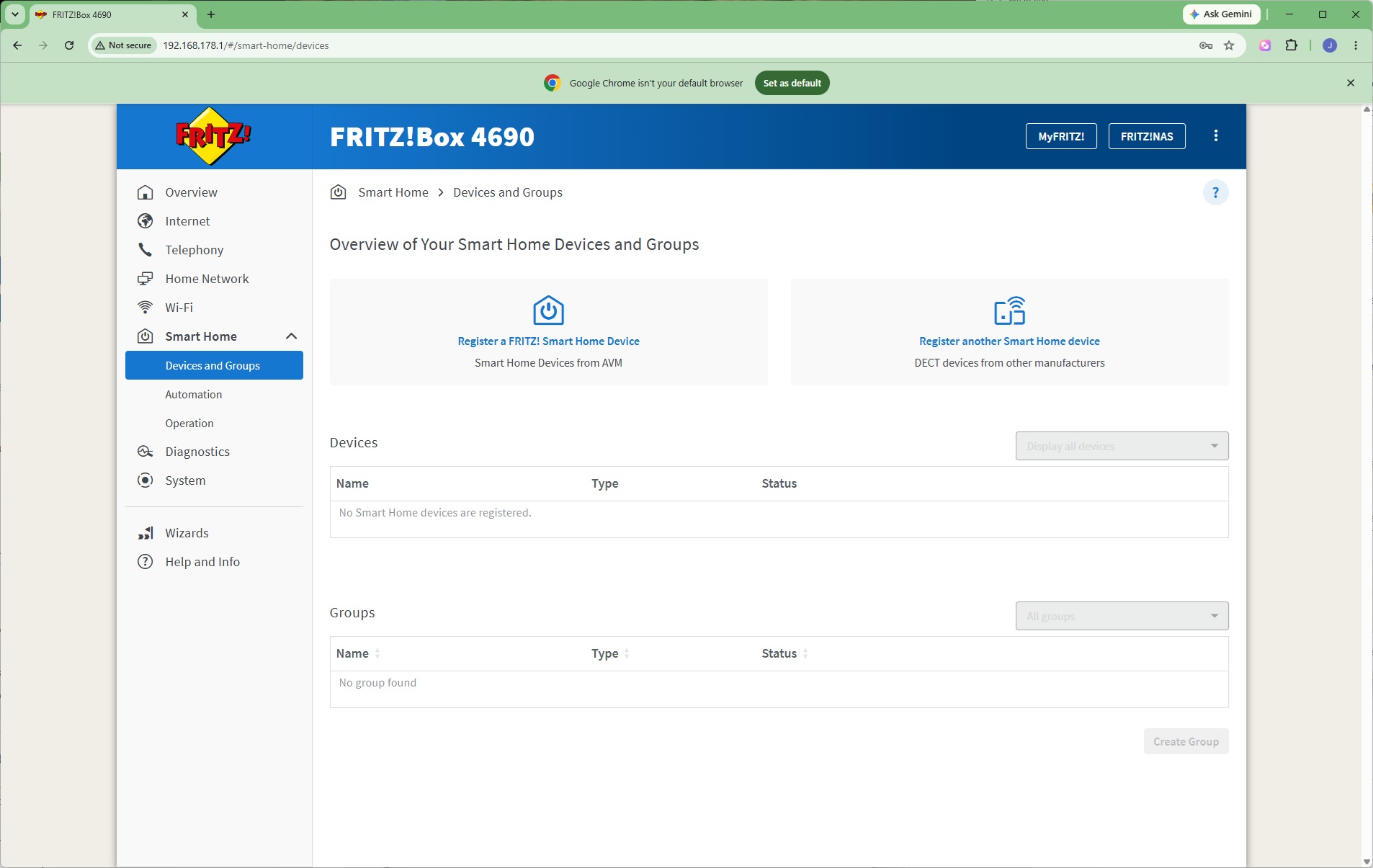Open the Diagnostics icon
The width and height of the screenshot is (1373, 868).
pyautogui.click(x=146, y=452)
